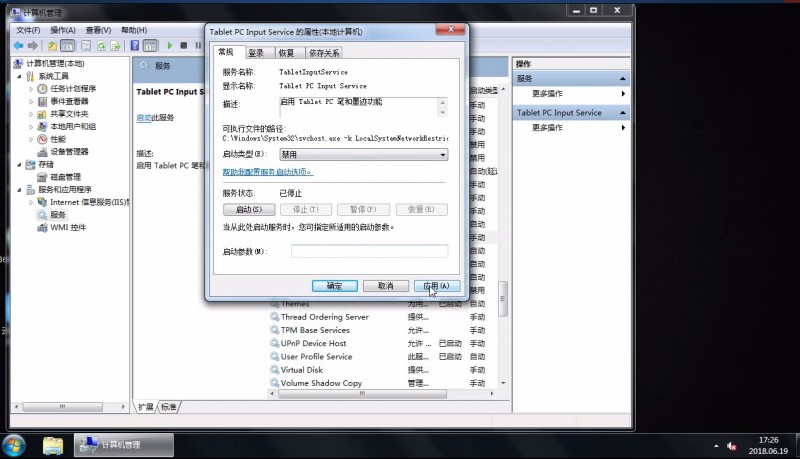Select the Local Users and Groups icon

click(42, 126)
